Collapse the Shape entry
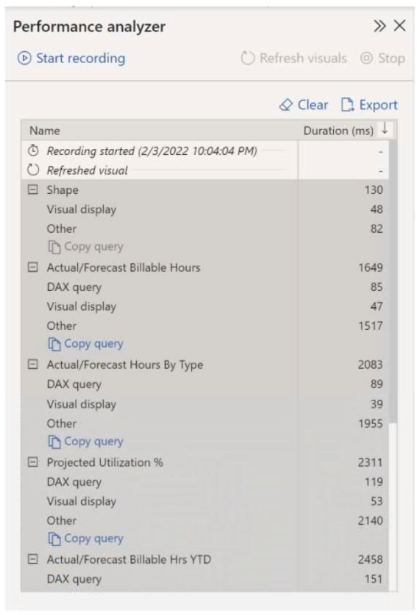This screenshot has height=615, width=417. click(x=33, y=190)
